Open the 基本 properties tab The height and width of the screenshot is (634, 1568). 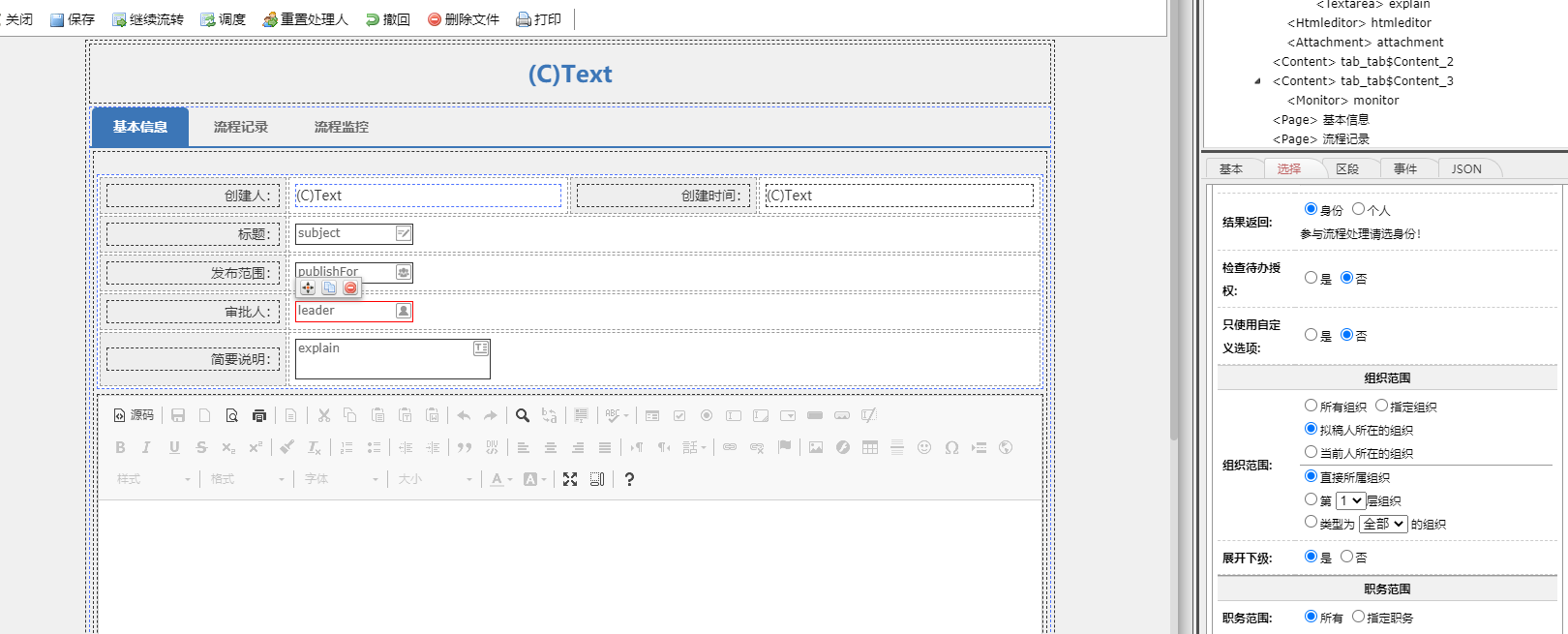click(x=1231, y=168)
